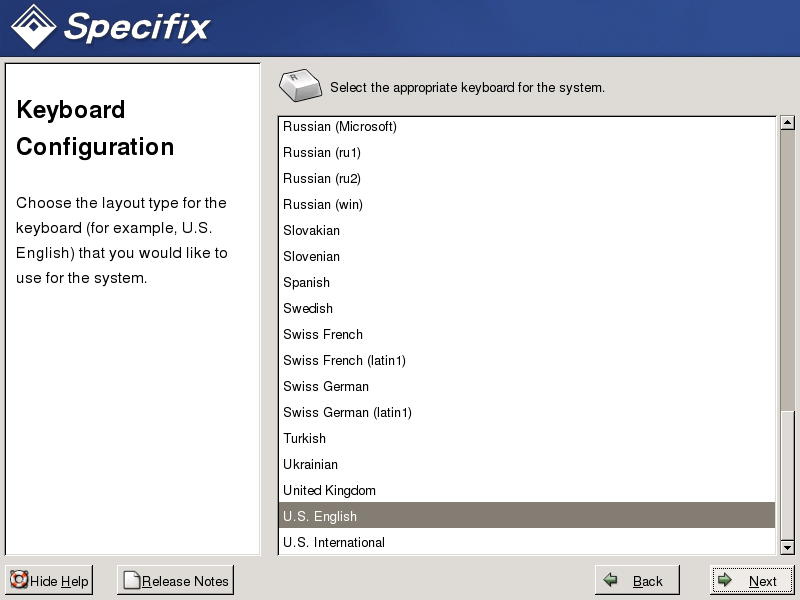The height and width of the screenshot is (600, 800).
Task: Open the Release Notes
Action: 175,580
